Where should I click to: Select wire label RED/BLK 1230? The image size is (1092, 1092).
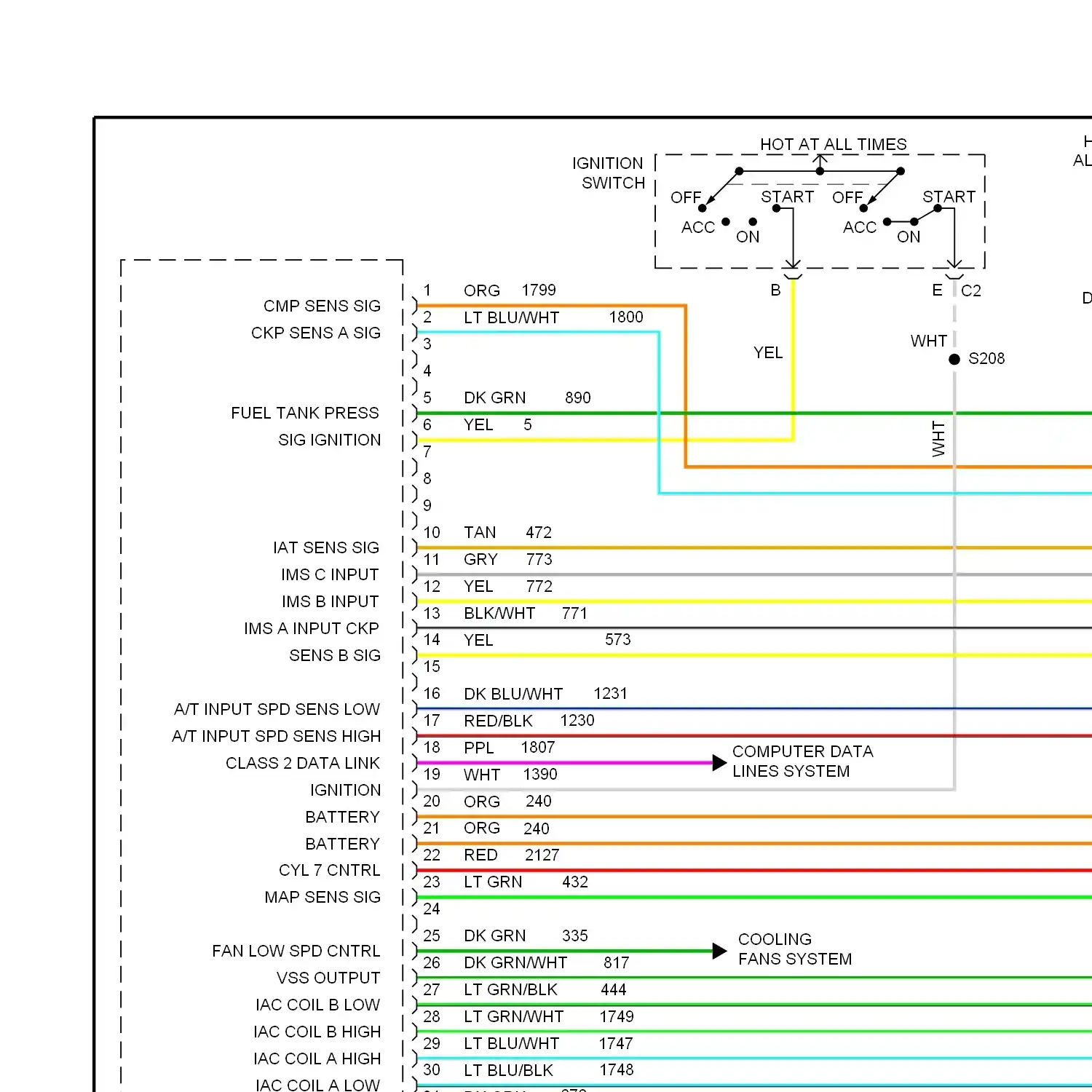pyautogui.click(x=529, y=721)
